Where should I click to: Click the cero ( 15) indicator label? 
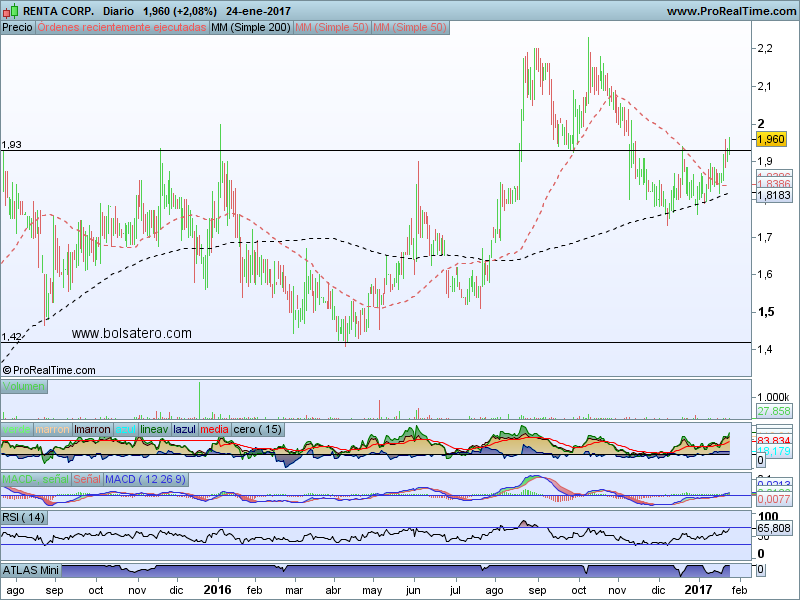pyautogui.click(x=258, y=430)
